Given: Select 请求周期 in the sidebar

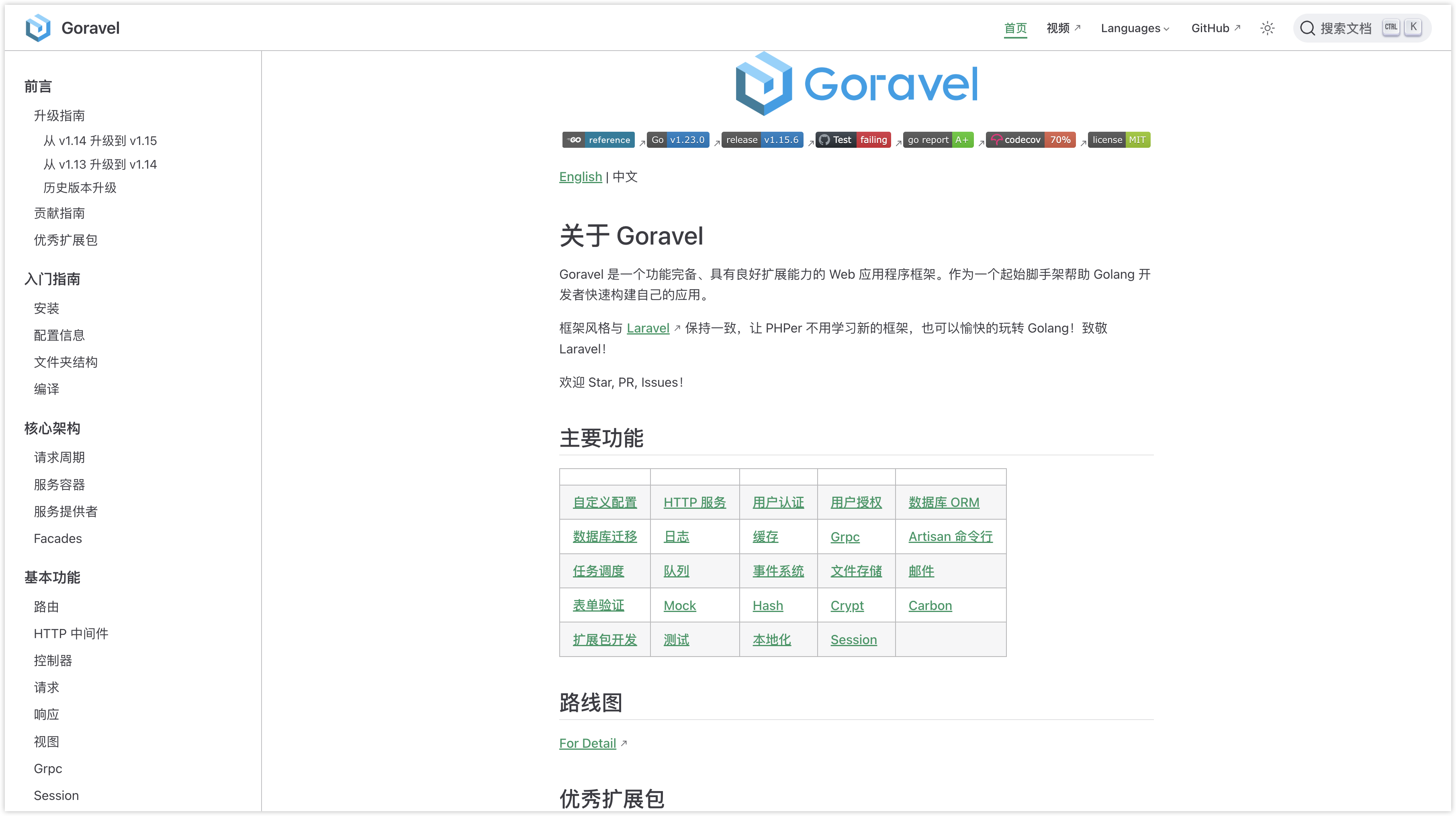Looking at the screenshot, I should pos(59,457).
